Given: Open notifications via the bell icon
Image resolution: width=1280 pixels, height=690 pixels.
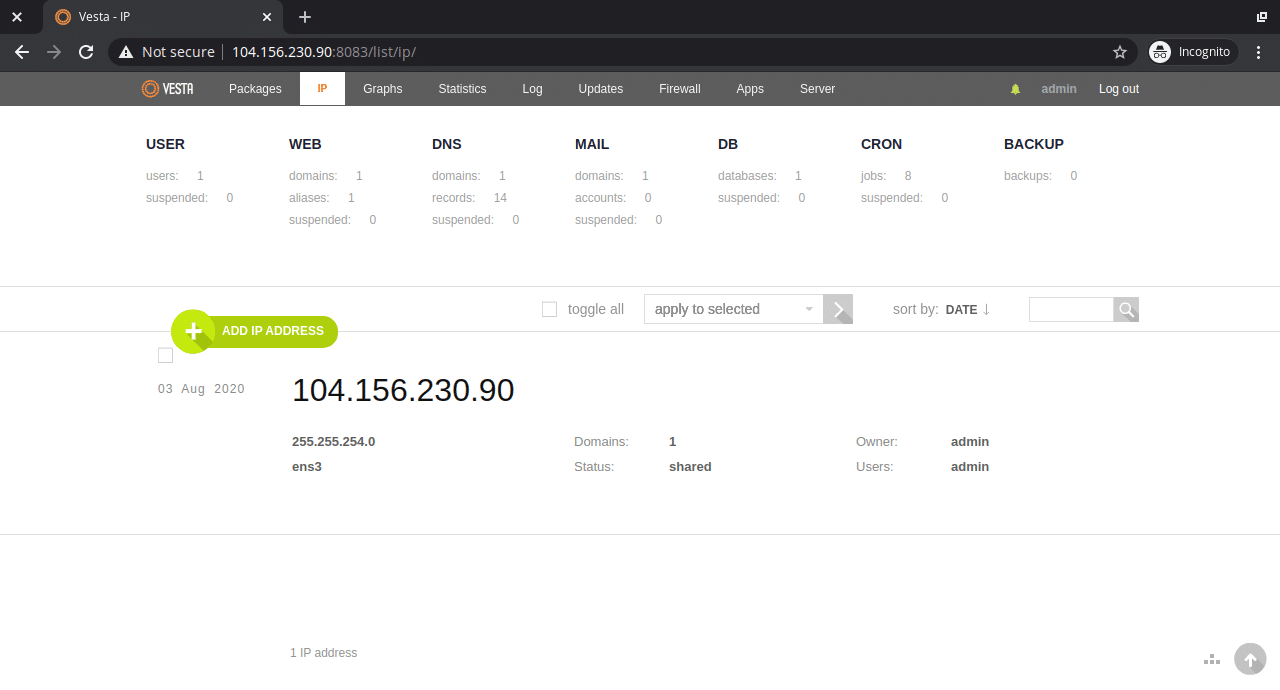Looking at the screenshot, I should click(x=1015, y=88).
